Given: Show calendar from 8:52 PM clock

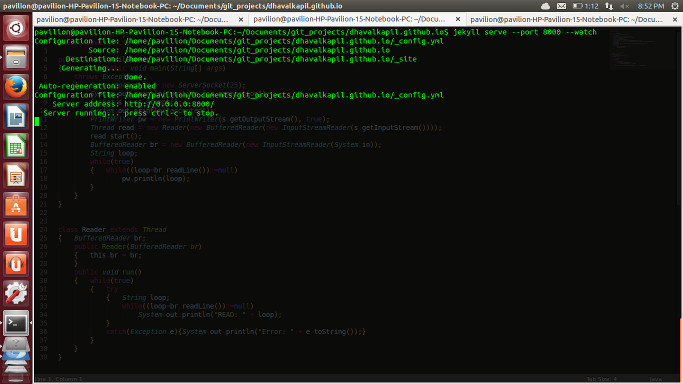Looking at the screenshot, I should click(x=651, y=6).
